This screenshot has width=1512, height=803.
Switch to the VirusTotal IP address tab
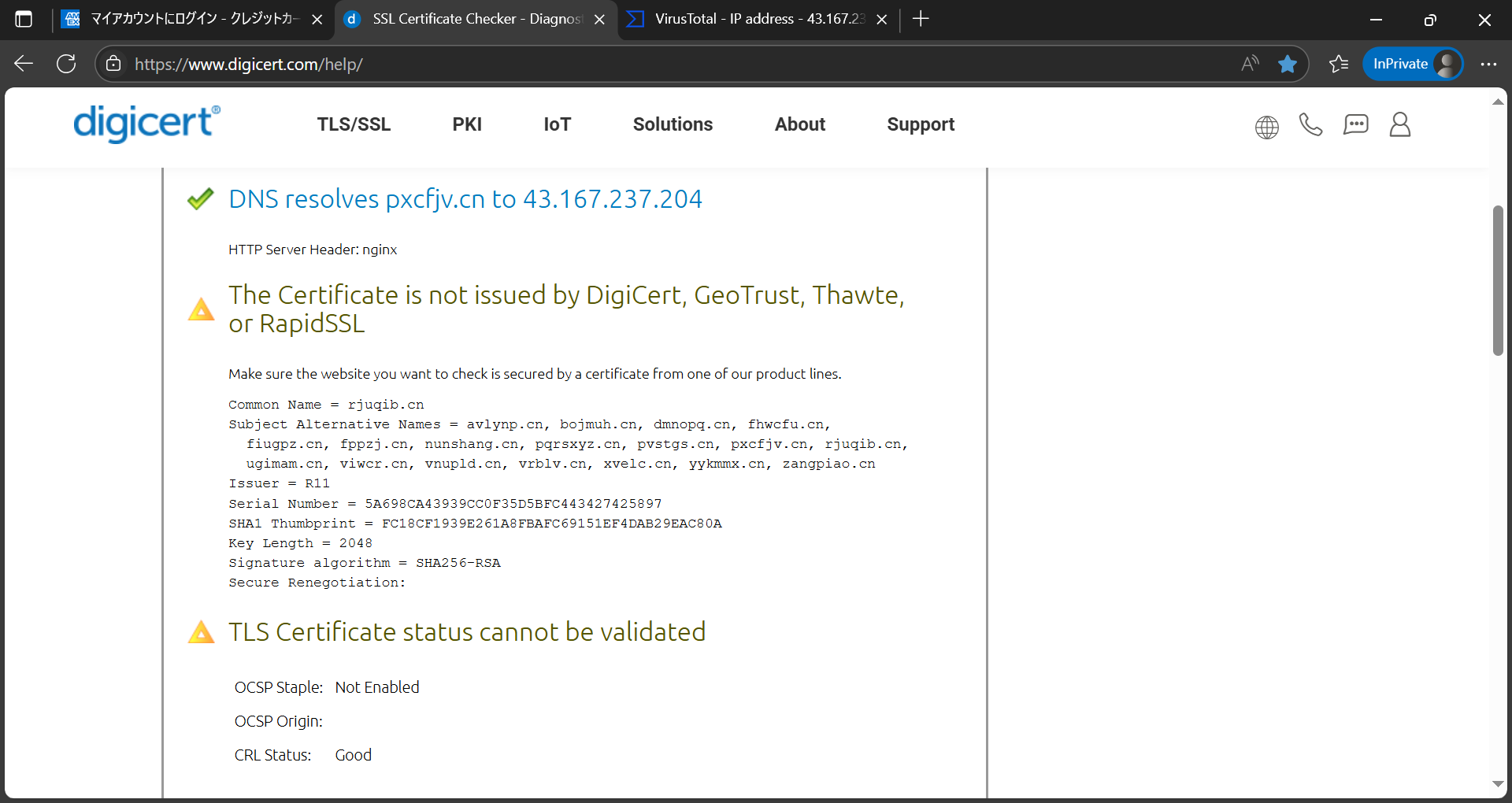pos(758,19)
